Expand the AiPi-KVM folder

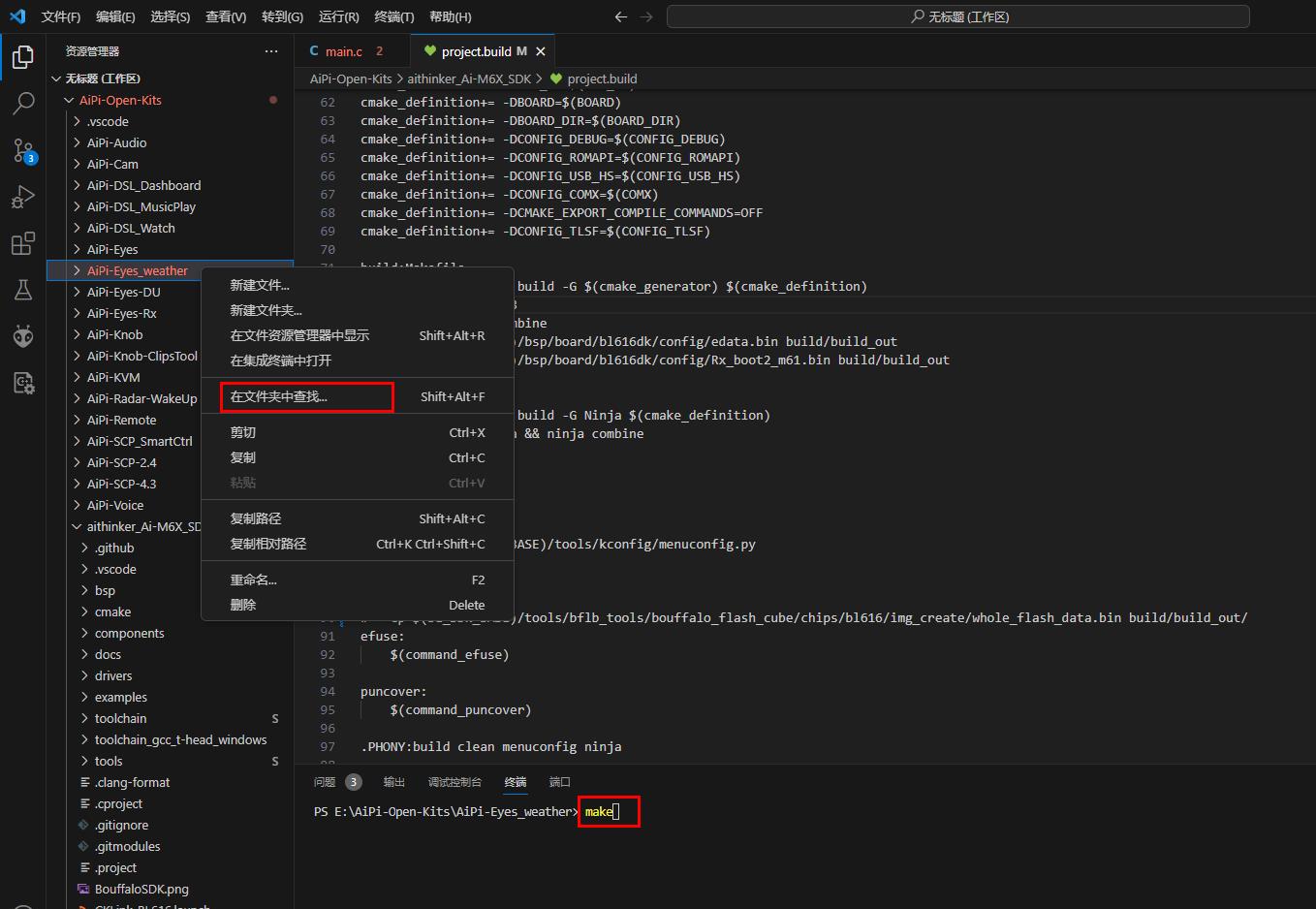[x=77, y=377]
